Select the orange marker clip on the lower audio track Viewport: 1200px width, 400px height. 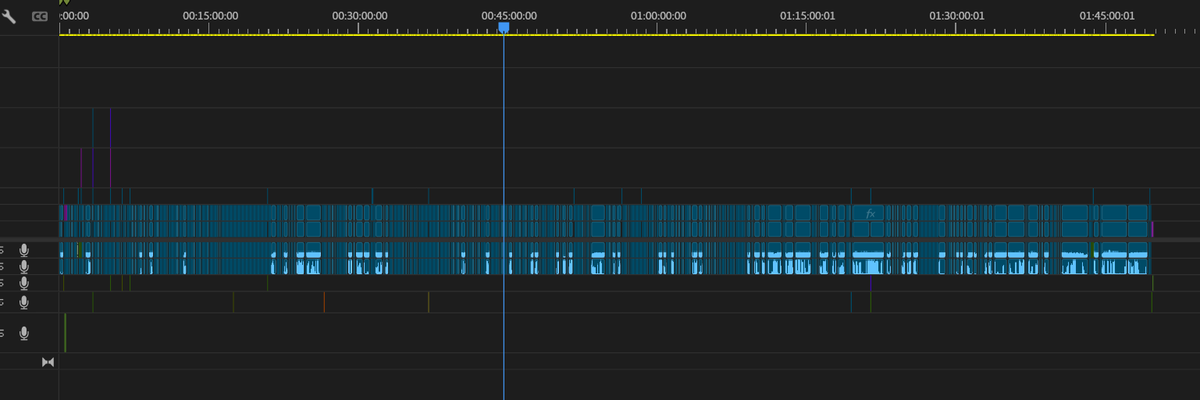[x=324, y=301]
